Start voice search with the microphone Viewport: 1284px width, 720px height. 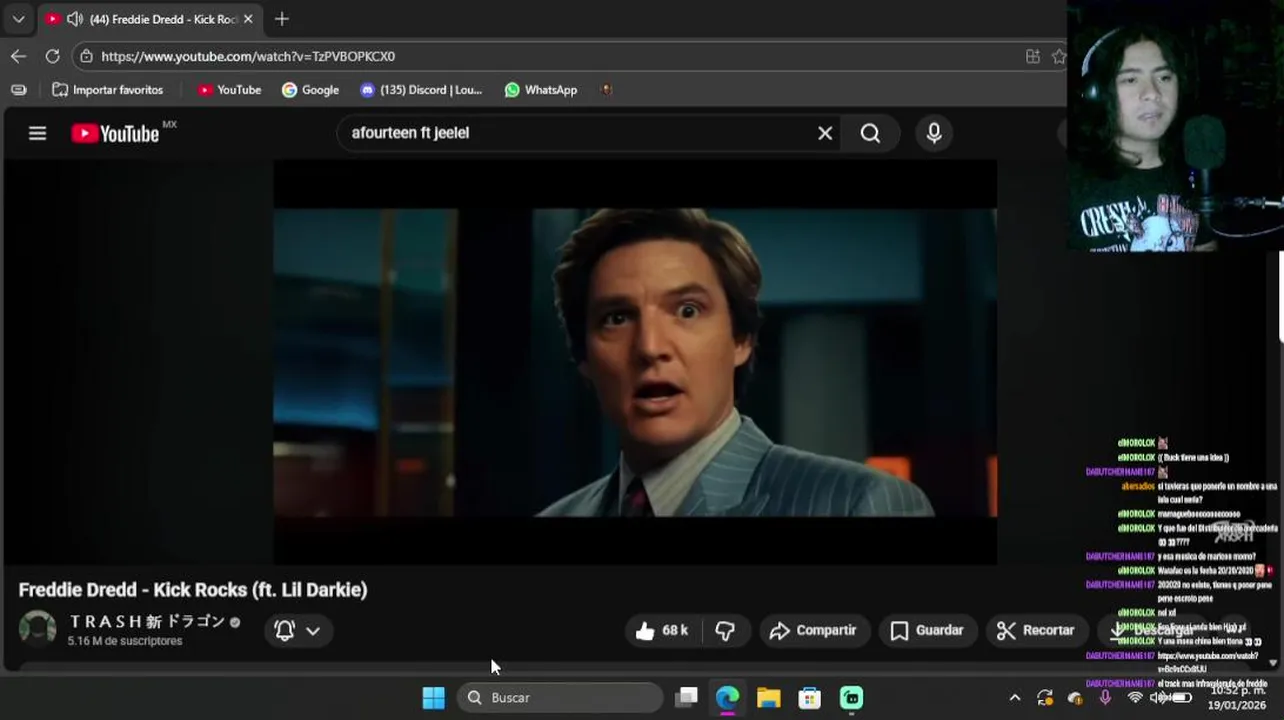pyautogui.click(x=934, y=133)
